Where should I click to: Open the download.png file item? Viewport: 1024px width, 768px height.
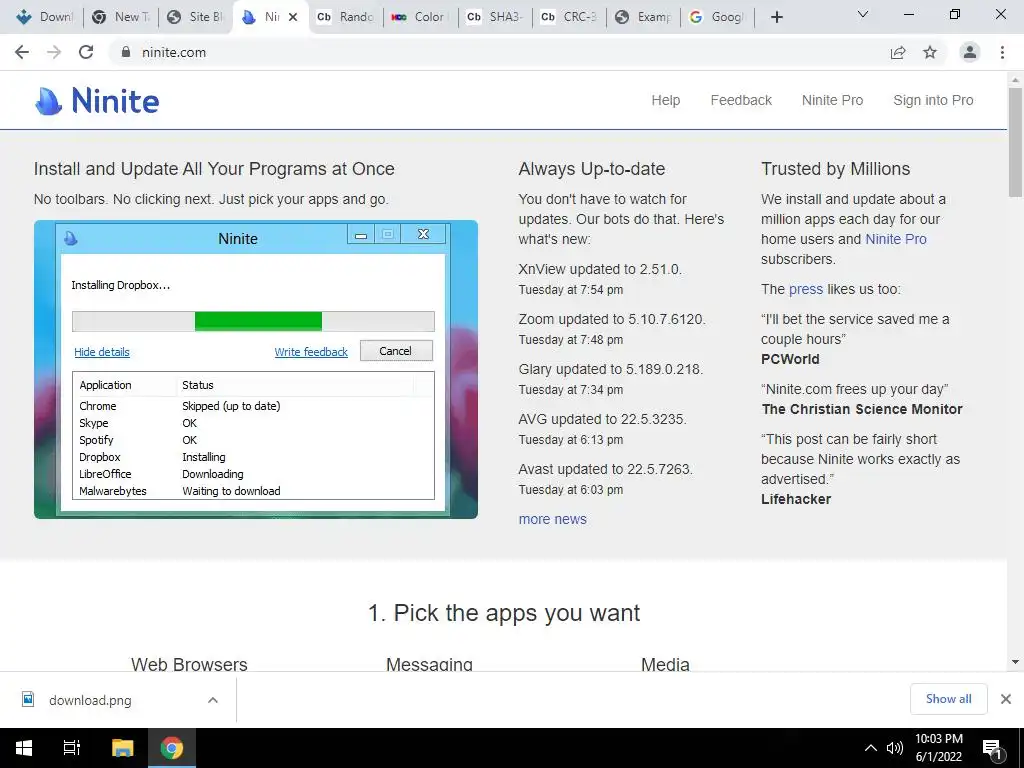(91, 700)
